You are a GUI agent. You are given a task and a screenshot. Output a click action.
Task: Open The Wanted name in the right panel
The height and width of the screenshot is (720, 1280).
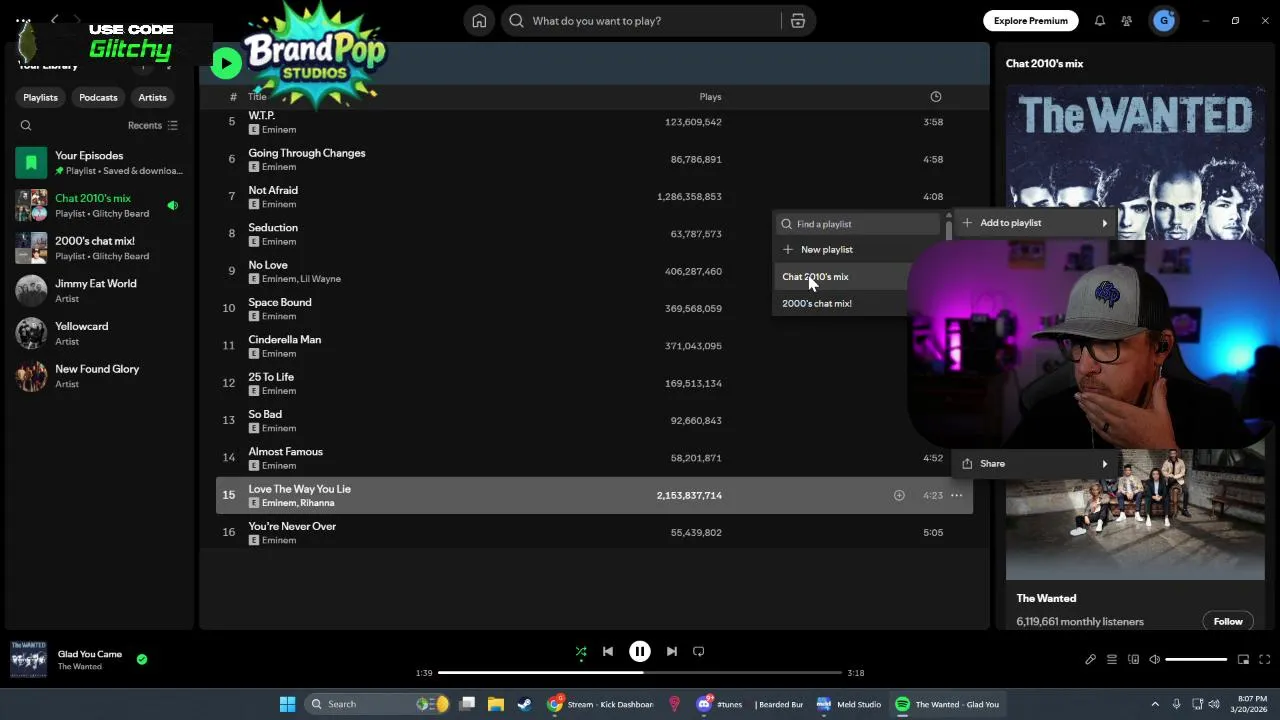pyautogui.click(x=1046, y=598)
